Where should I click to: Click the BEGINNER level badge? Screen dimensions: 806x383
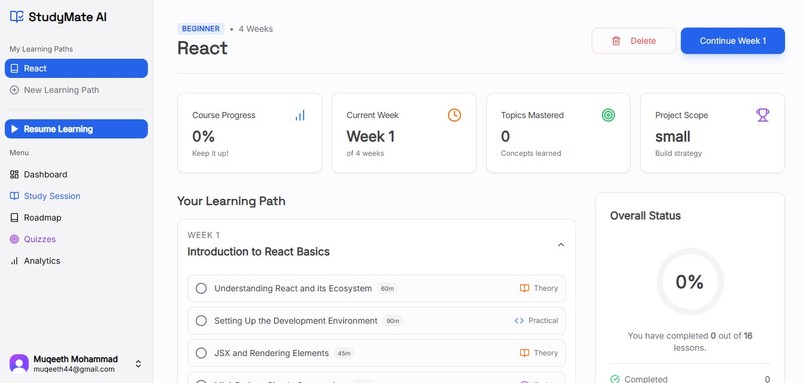200,29
